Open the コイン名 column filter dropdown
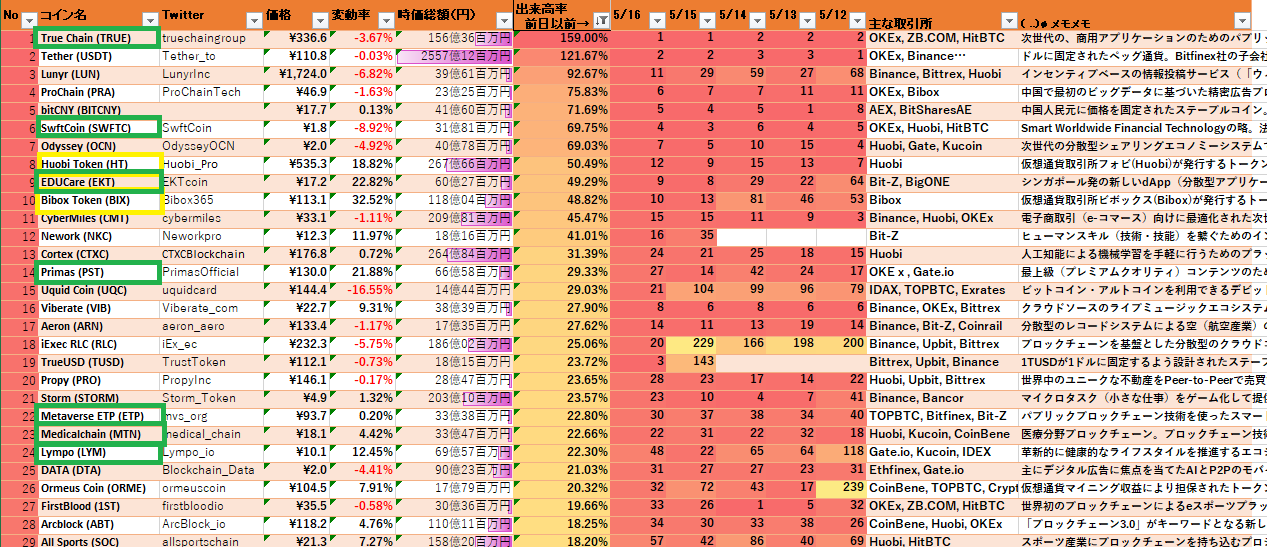Screen dimensions: 1267x547 coord(150,19)
